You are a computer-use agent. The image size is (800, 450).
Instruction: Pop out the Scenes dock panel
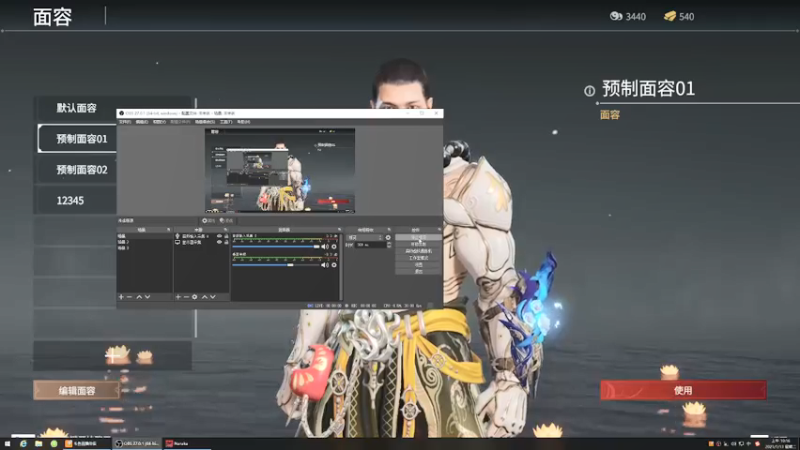click(x=168, y=230)
